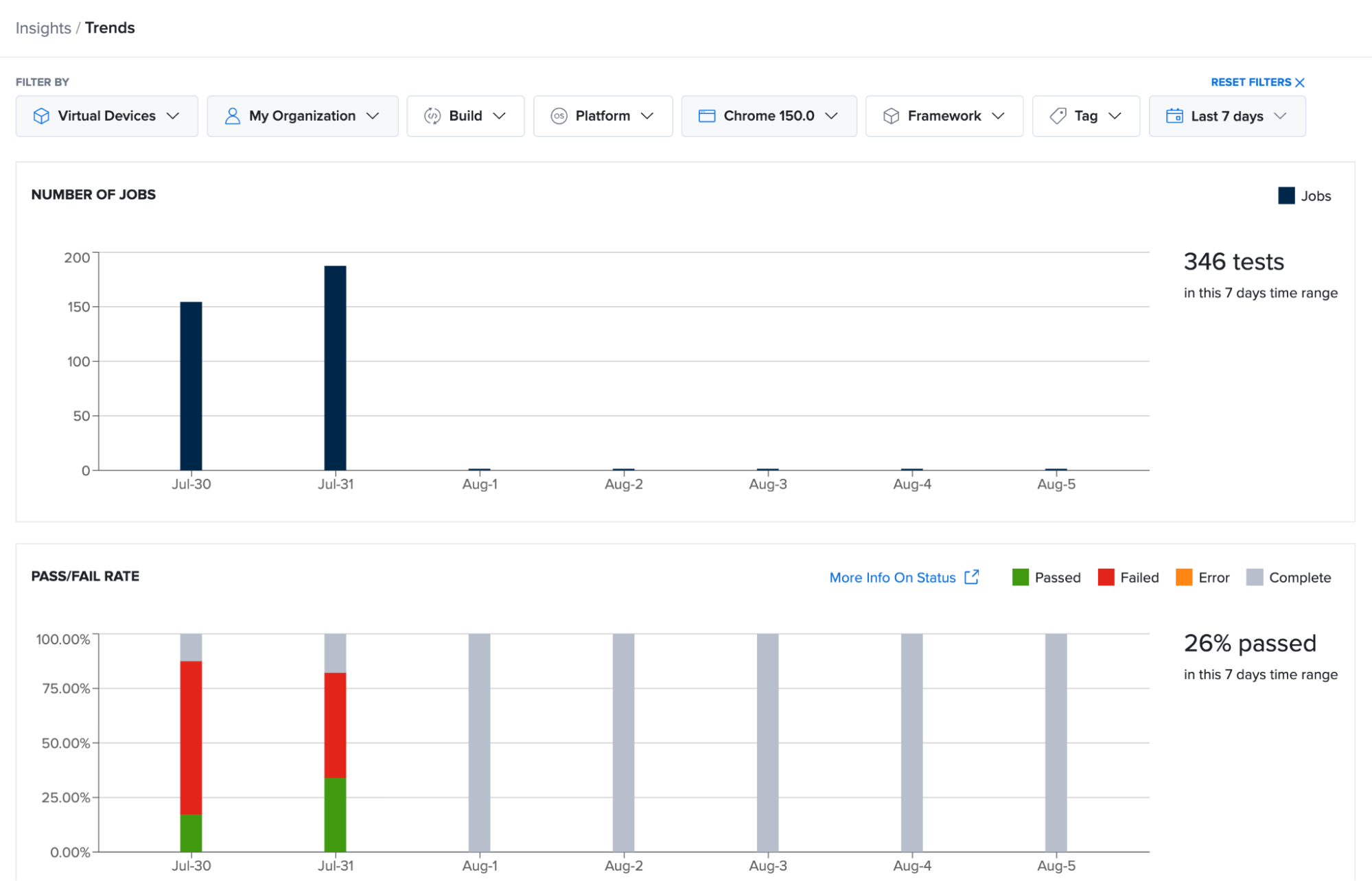Click the Platform OS icon
The height and width of the screenshot is (881, 1372).
(559, 116)
